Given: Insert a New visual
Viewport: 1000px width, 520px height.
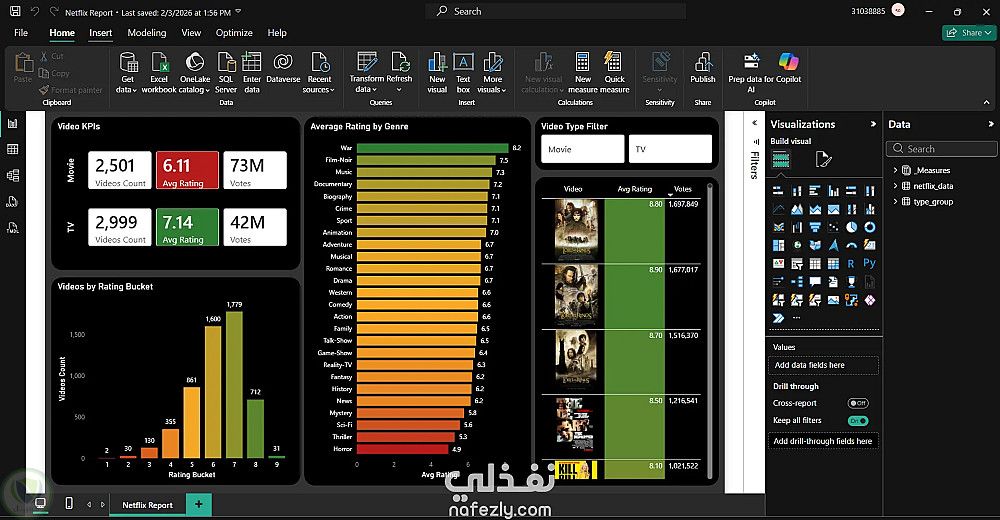Looking at the screenshot, I should (x=437, y=73).
